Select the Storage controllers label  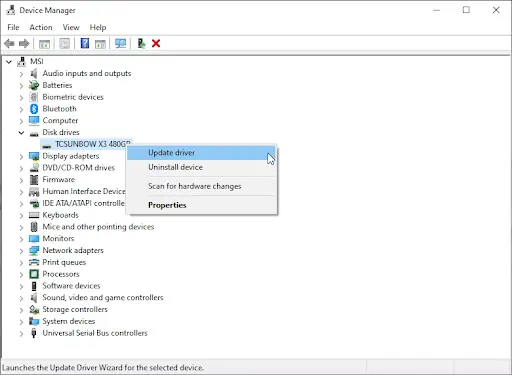[x=75, y=309]
